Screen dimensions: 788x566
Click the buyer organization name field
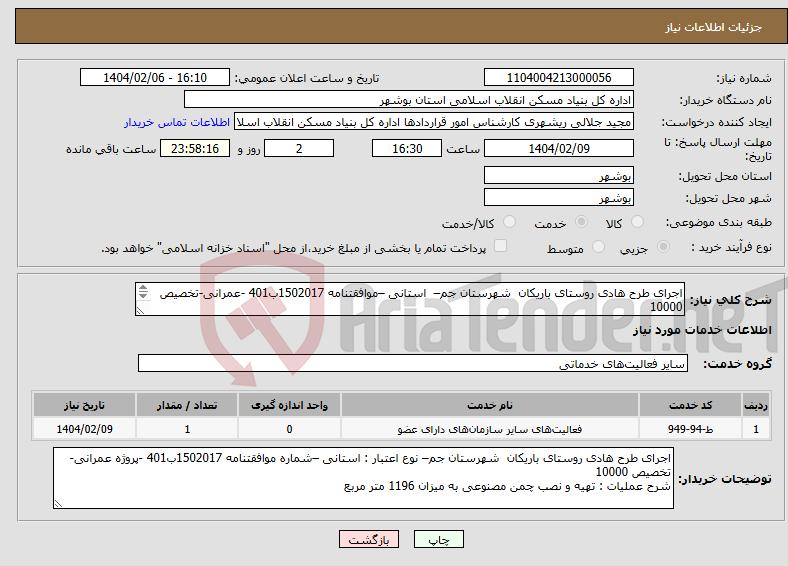coord(409,100)
